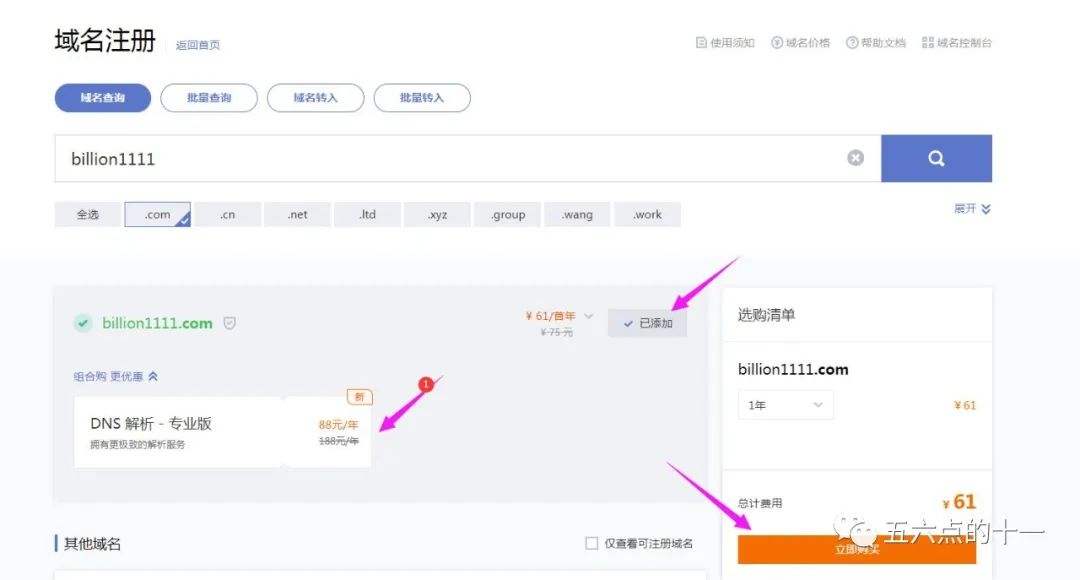Click 立即购买 orange purchase button
The width and height of the screenshot is (1080, 580).
(857, 549)
